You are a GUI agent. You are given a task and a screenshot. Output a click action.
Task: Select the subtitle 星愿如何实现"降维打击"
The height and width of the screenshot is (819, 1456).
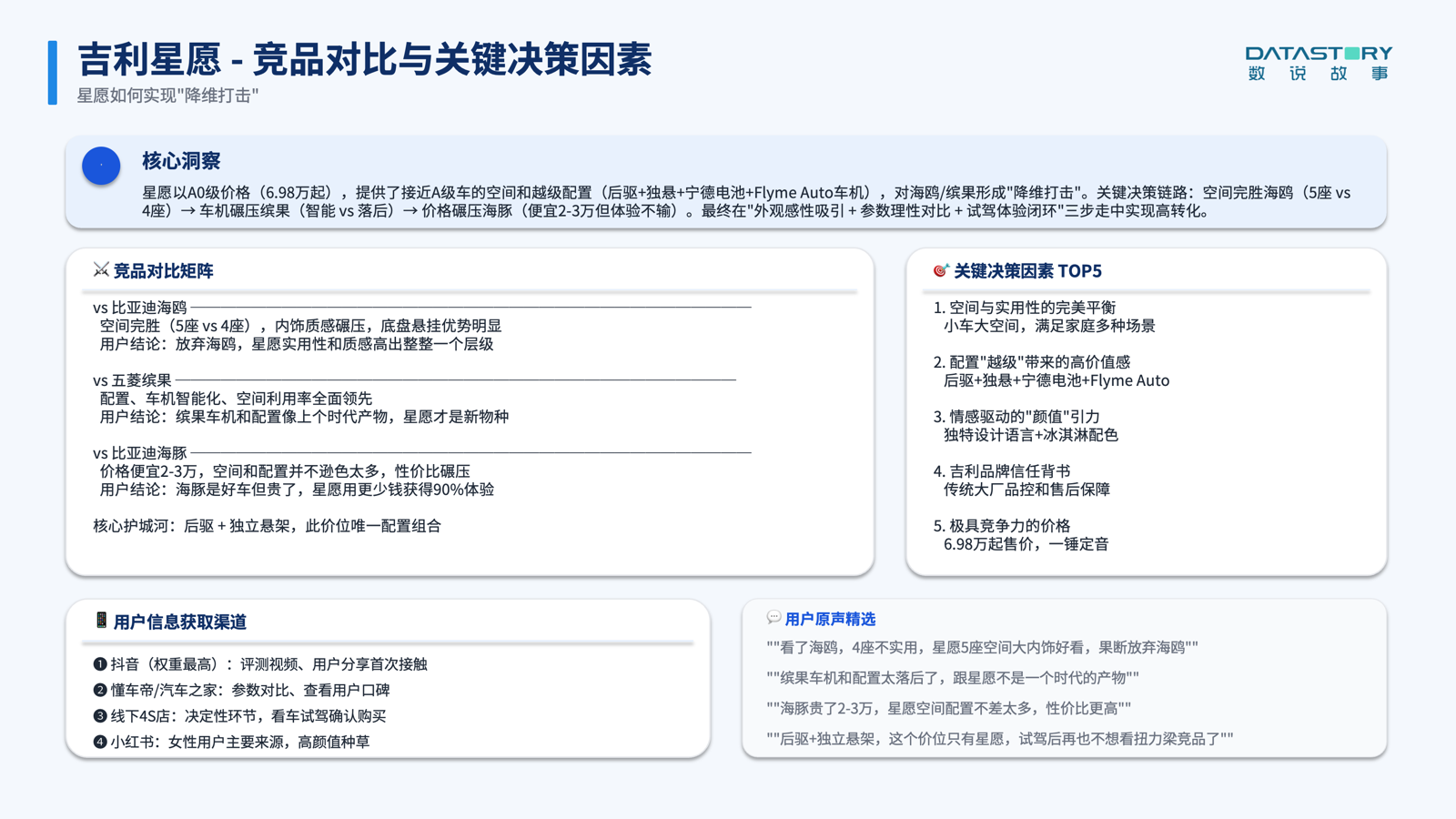(x=167, y=96)
